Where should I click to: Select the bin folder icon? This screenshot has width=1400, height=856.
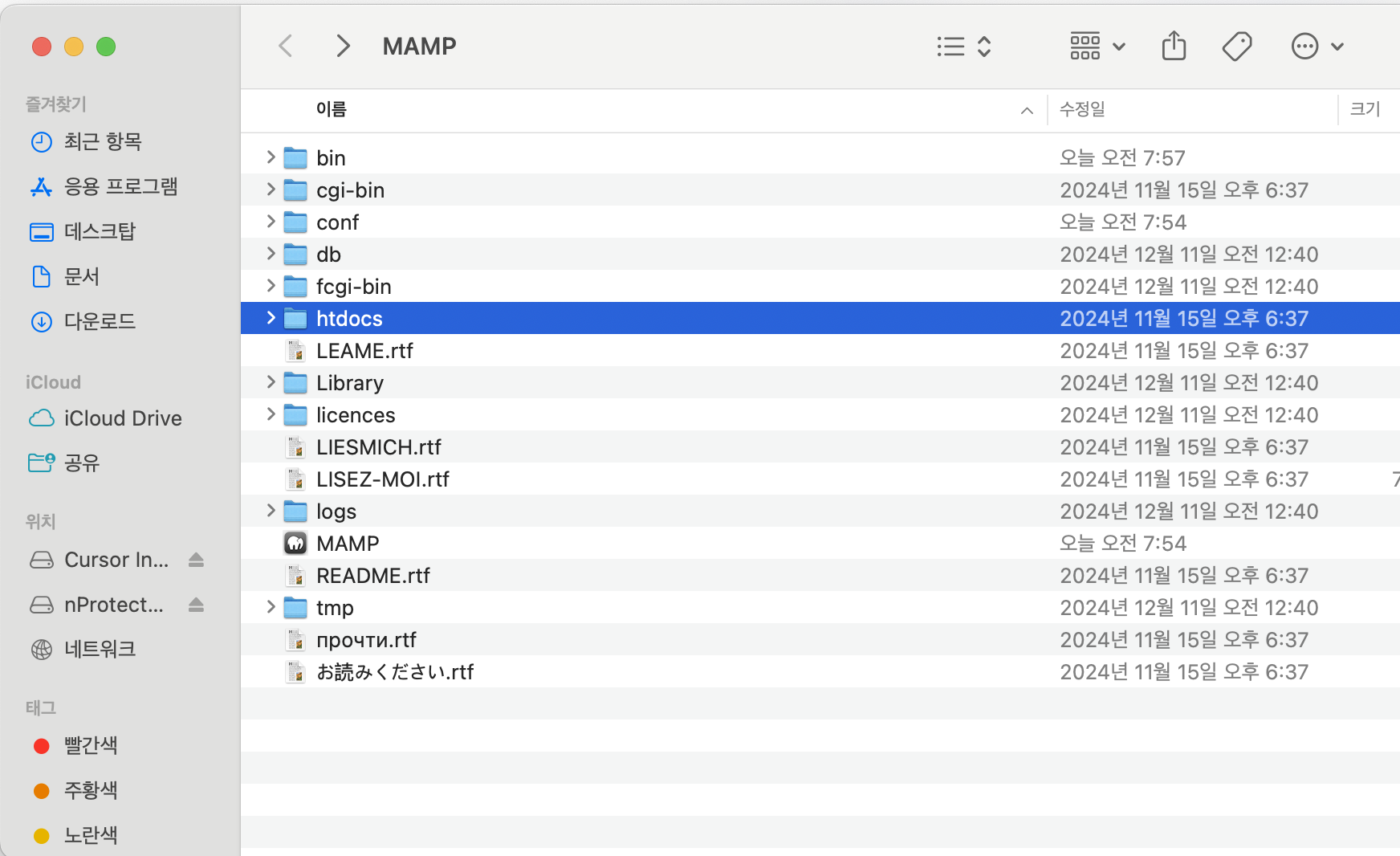click(295, 158)
